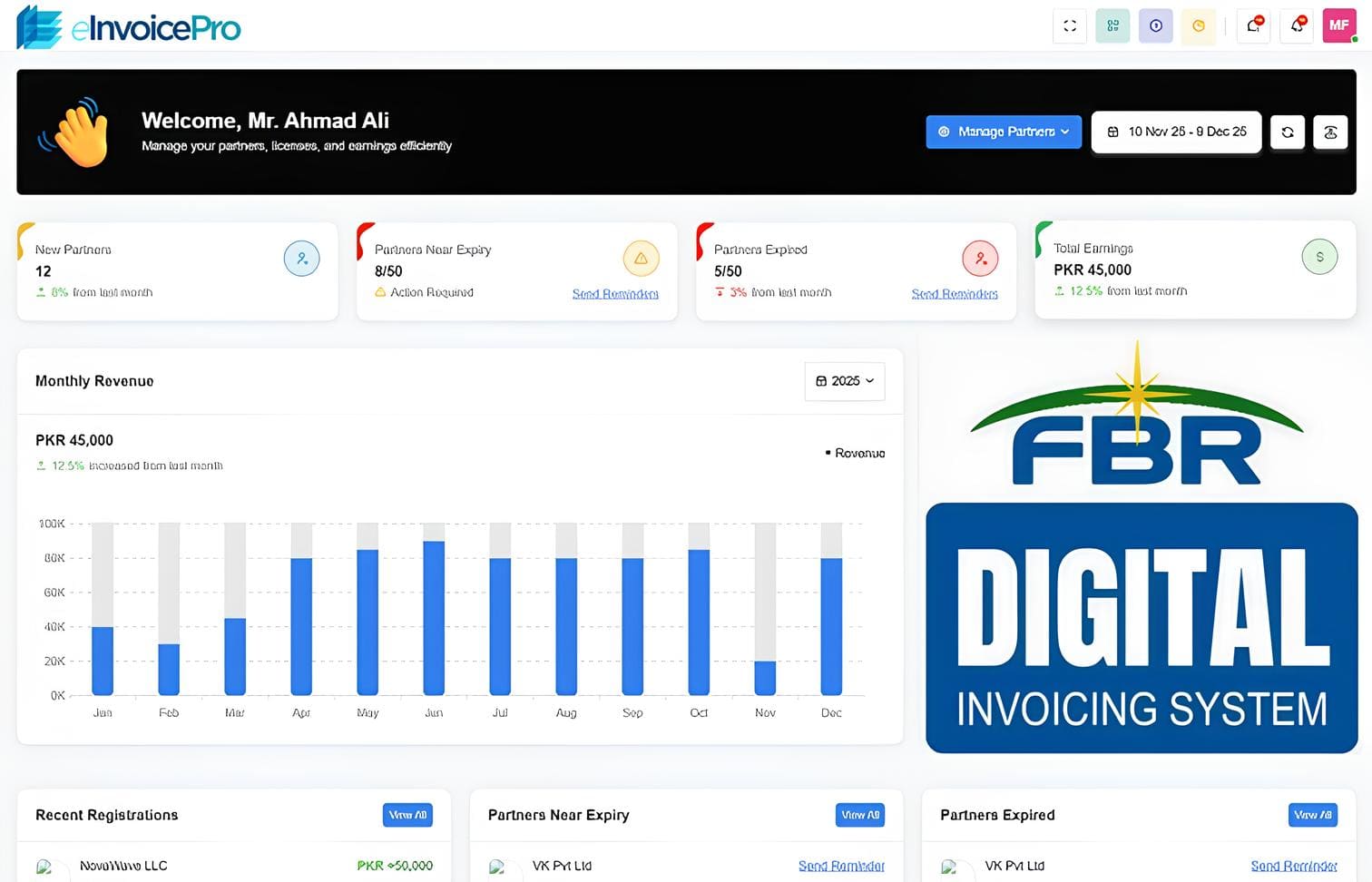This screenshot has width=1372, height=882.
Task: Open the Manage Partners dropdown
Action: click(1004, 132)
